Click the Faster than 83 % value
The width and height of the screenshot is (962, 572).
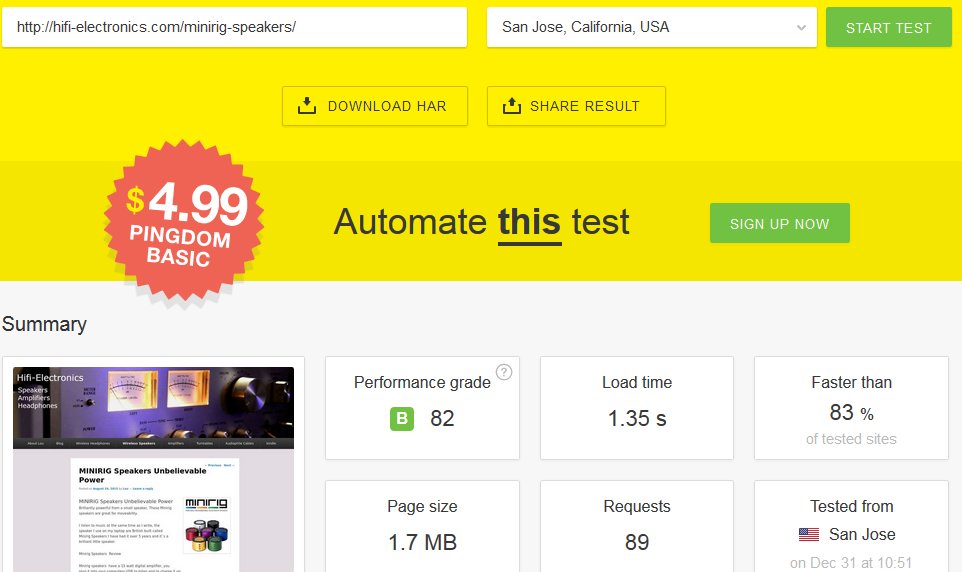click(852, 412)
